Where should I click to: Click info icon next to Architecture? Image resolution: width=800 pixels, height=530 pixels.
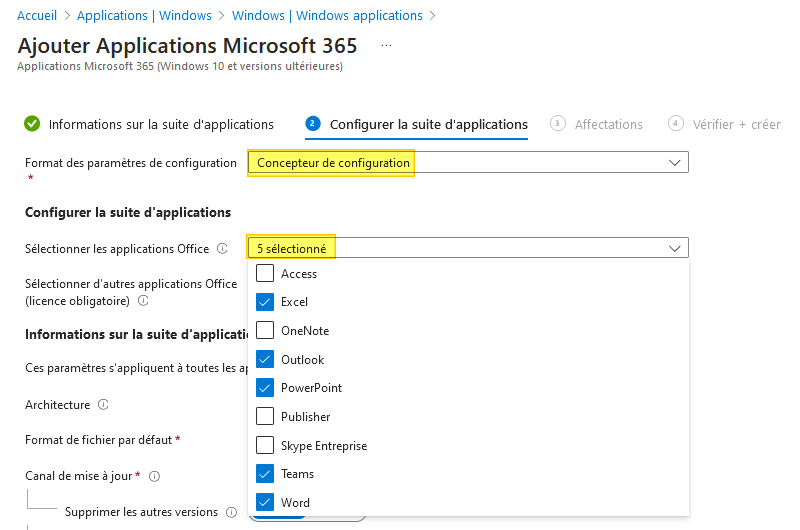[104, 405]
